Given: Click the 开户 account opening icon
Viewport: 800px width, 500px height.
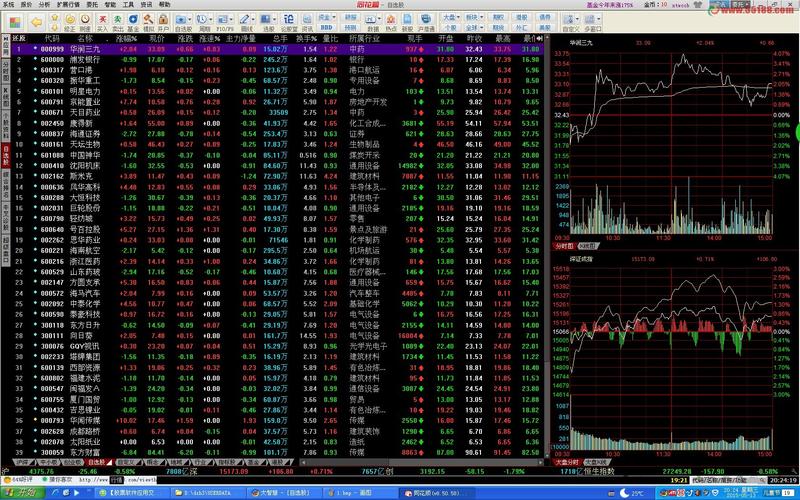Looking at the screenshot, I should click(164, 21).
